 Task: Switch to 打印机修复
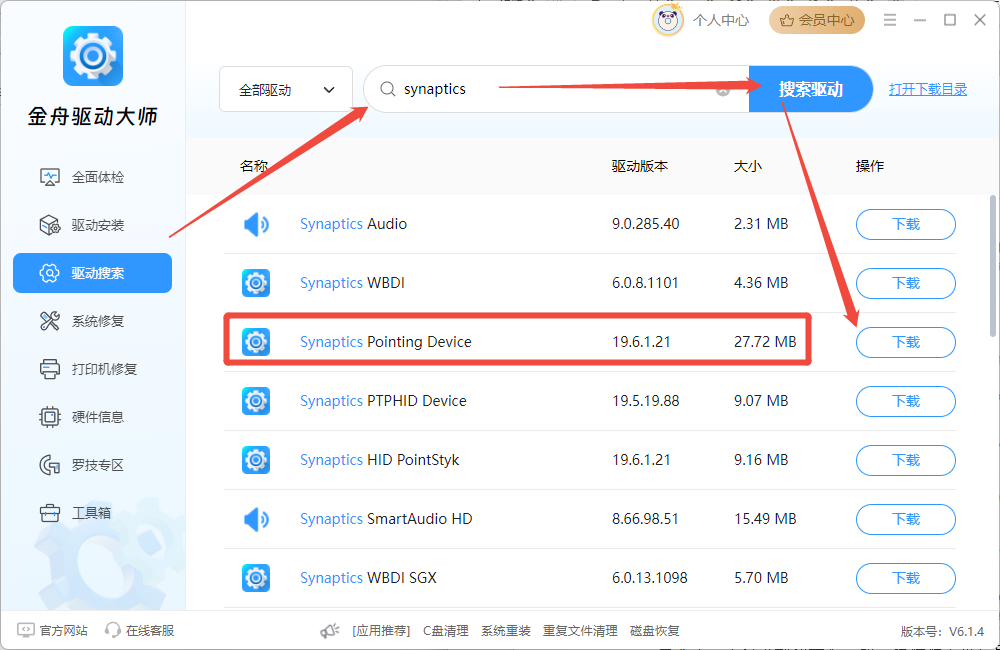click(92, 369)
